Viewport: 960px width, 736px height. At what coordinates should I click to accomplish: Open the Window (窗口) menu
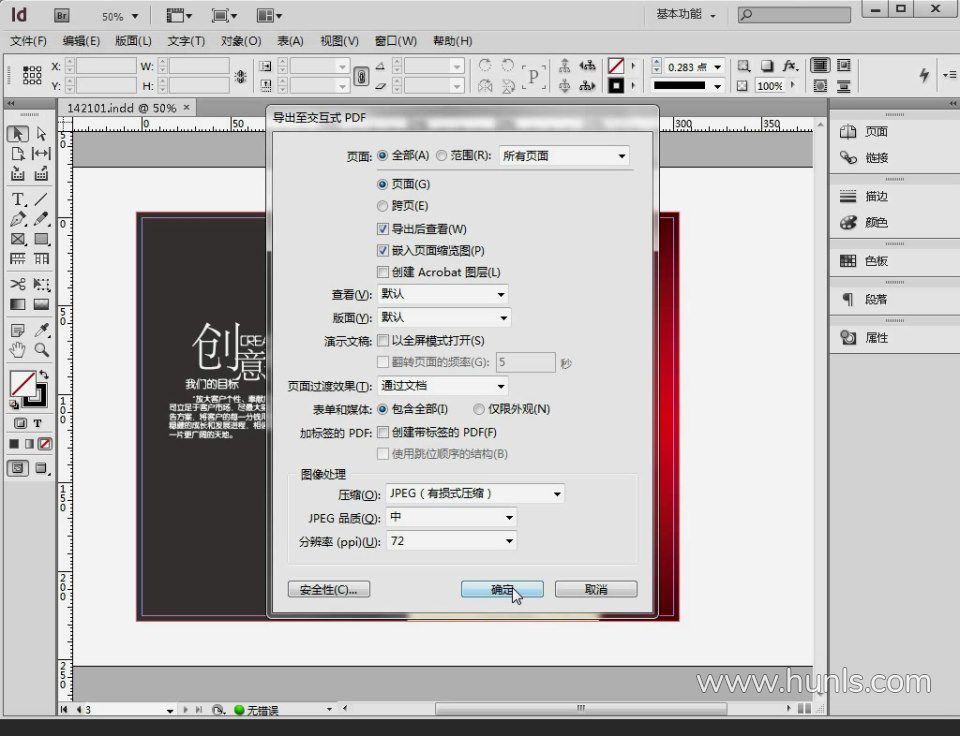coord(395,41)
